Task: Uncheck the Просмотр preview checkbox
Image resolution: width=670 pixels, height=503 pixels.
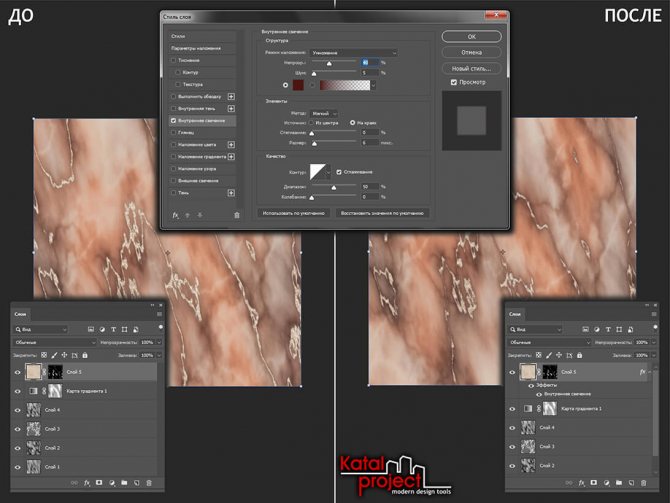Action: point(454,81)
